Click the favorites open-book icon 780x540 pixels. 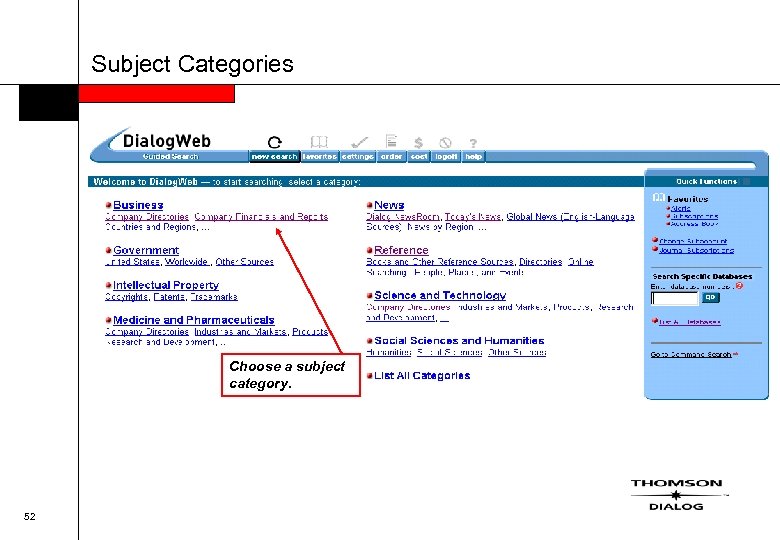(x=319, y=142)
